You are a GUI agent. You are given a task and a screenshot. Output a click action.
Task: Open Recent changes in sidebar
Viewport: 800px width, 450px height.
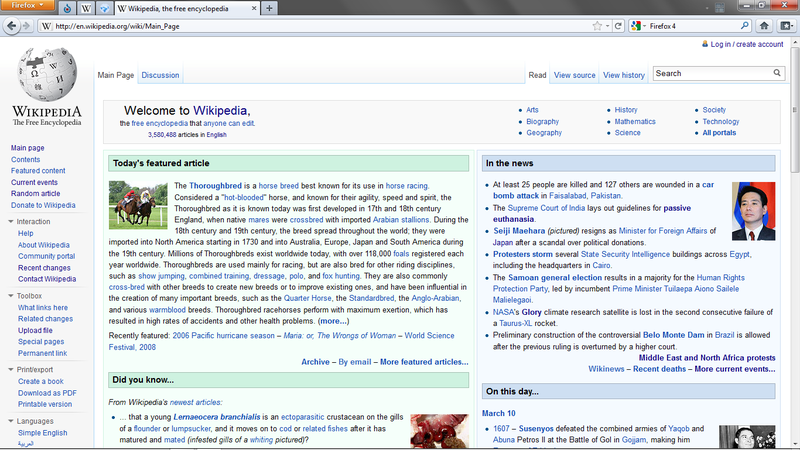click(44, 268)
